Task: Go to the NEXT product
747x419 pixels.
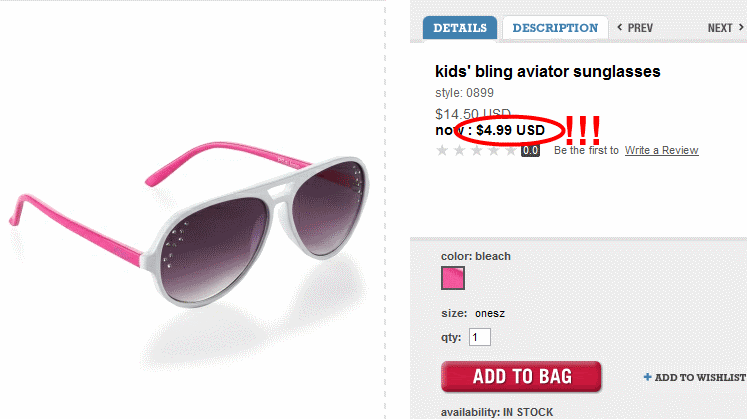Action: pos(720,28)
